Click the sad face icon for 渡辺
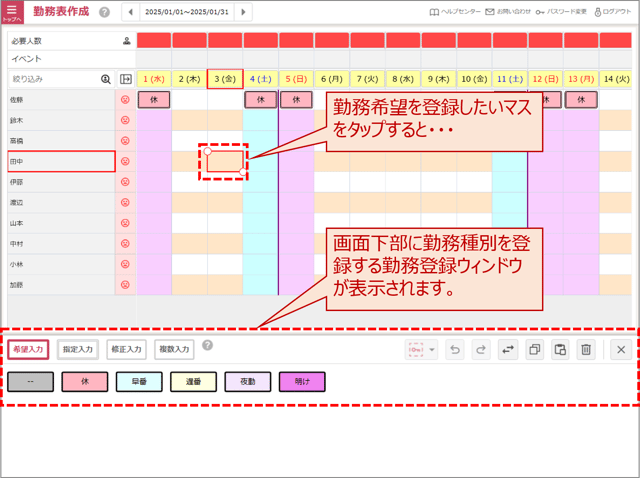 pyautogui.click(x=125, y=202)
